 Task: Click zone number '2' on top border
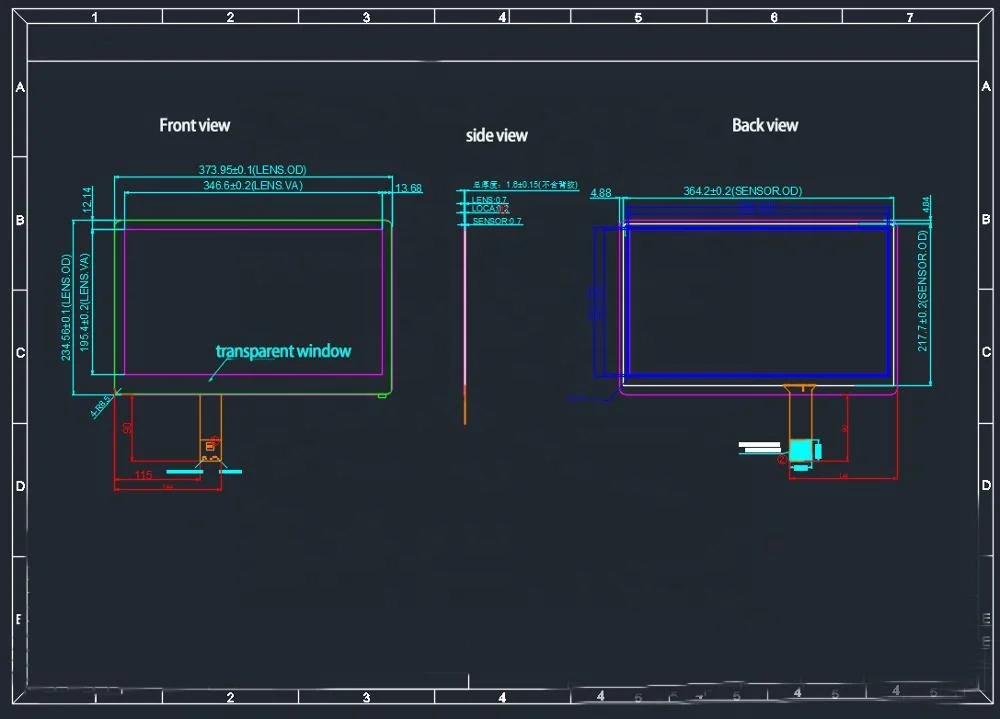[x=230, y=17]
